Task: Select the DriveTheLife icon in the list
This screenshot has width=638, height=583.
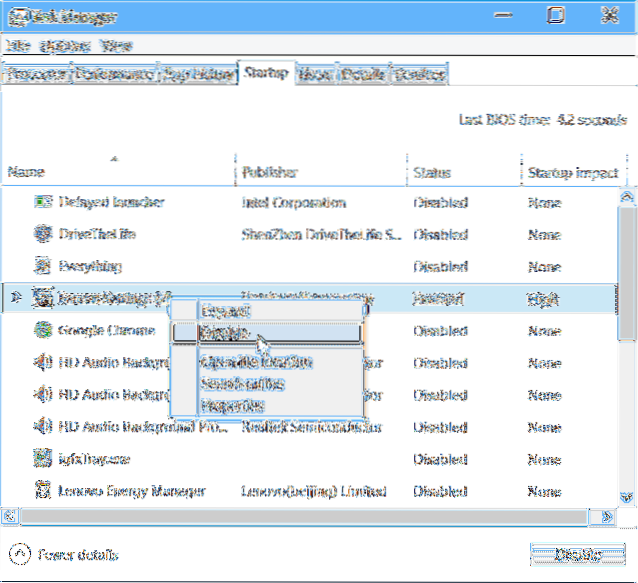Action: click(x=43, y=234)
